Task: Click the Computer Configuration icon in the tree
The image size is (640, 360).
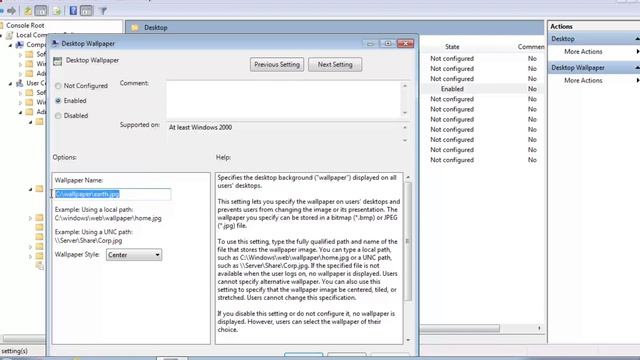Action: click(20, 44)
